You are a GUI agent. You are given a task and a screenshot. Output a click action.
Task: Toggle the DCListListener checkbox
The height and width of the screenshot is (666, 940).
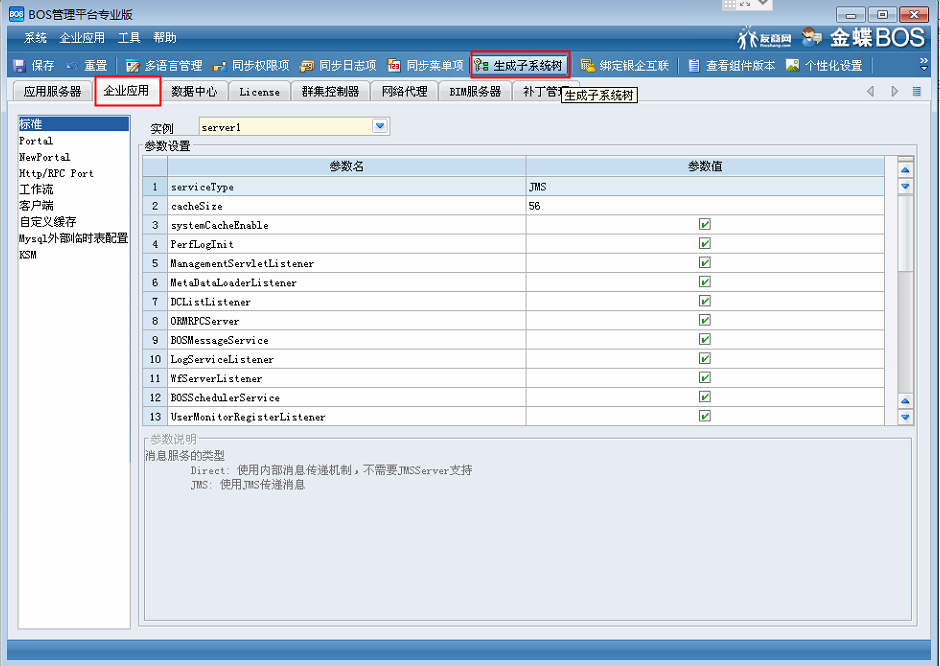click(704, 301)
